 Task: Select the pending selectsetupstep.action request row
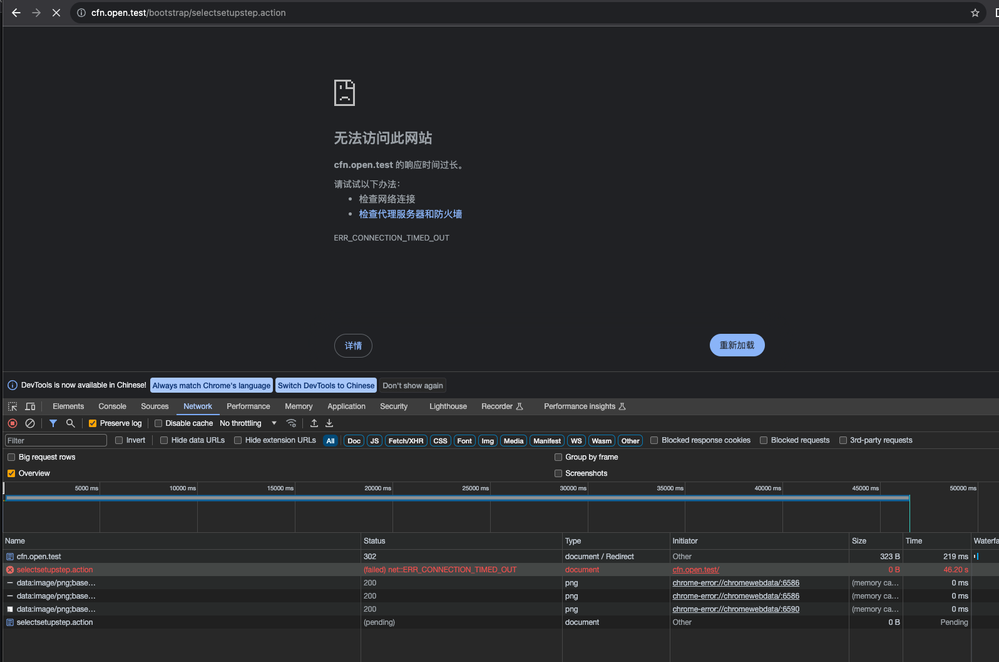click(500, 622)
